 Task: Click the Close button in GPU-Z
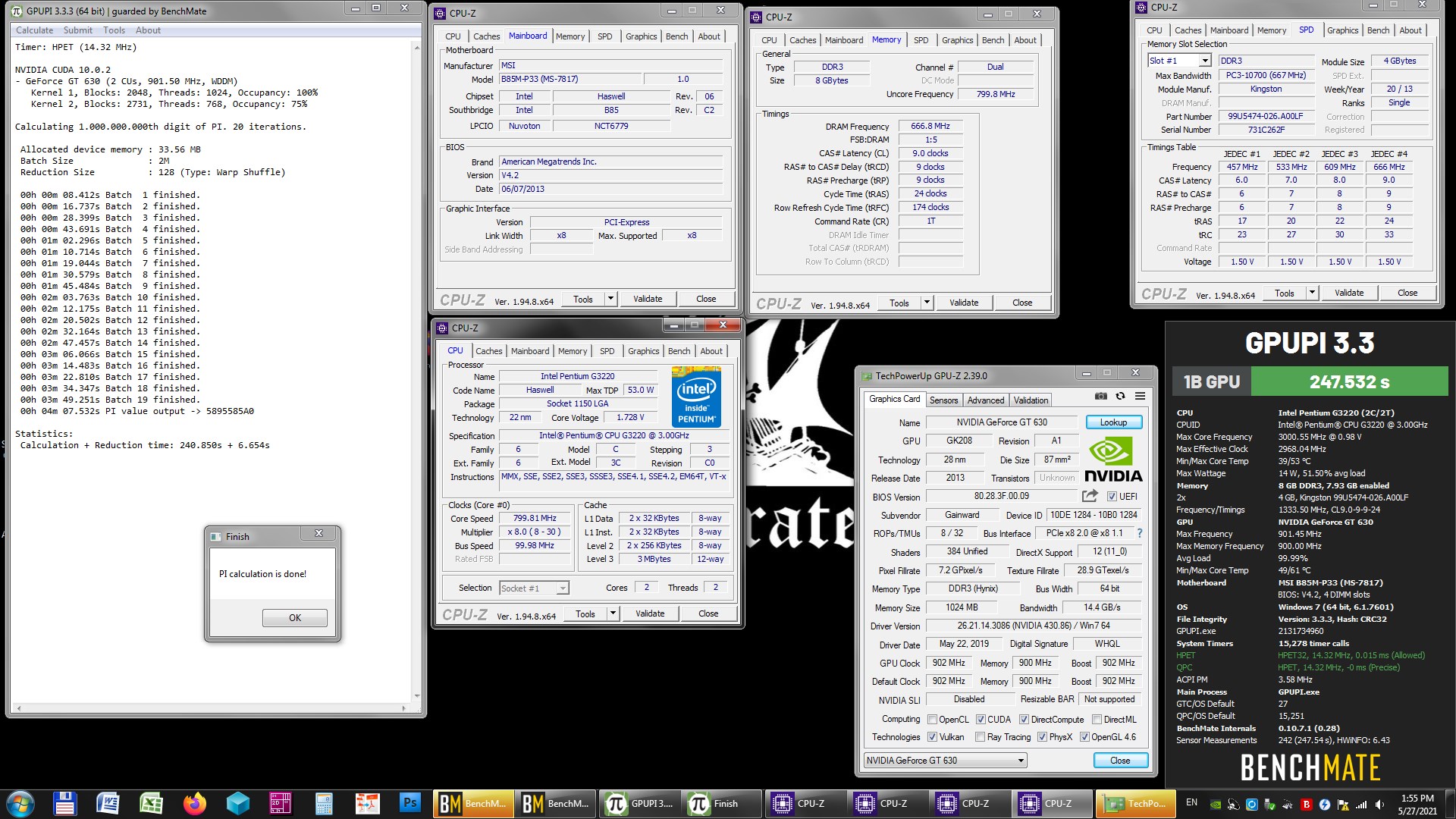pyautogui.click(x=1120, y=761)
